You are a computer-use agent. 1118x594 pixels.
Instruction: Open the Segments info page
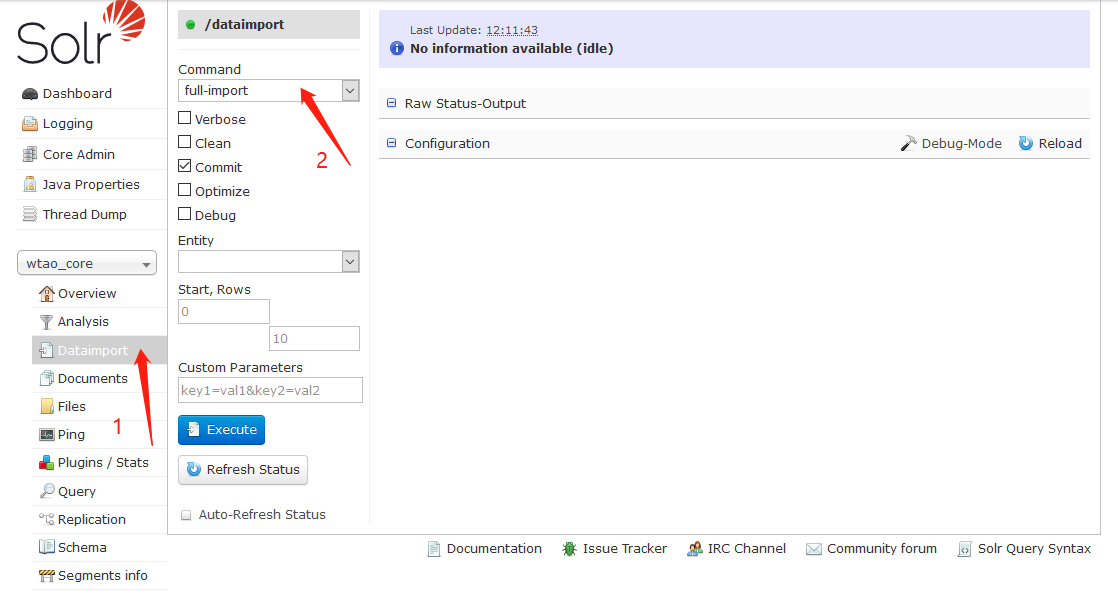coord(103,575)
